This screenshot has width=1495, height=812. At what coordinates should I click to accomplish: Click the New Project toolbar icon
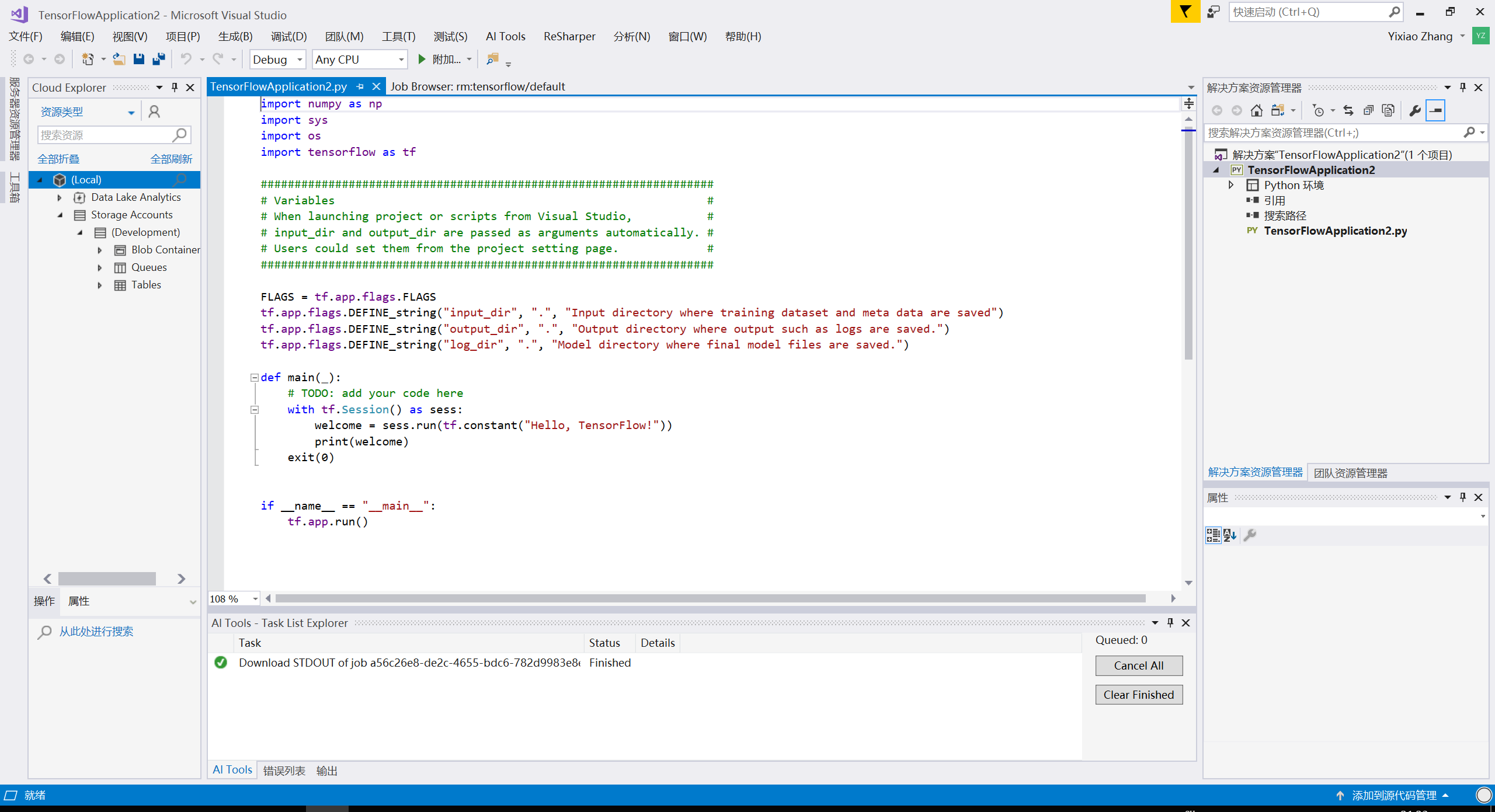(x=88, y=59)
